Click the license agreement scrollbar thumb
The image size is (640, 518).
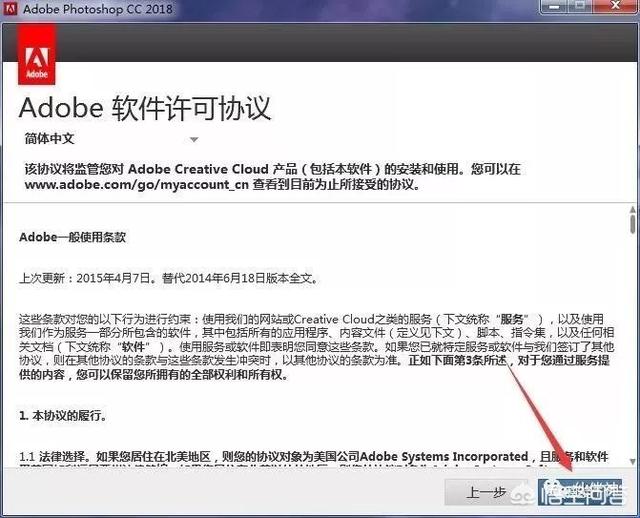coord(631,225)
